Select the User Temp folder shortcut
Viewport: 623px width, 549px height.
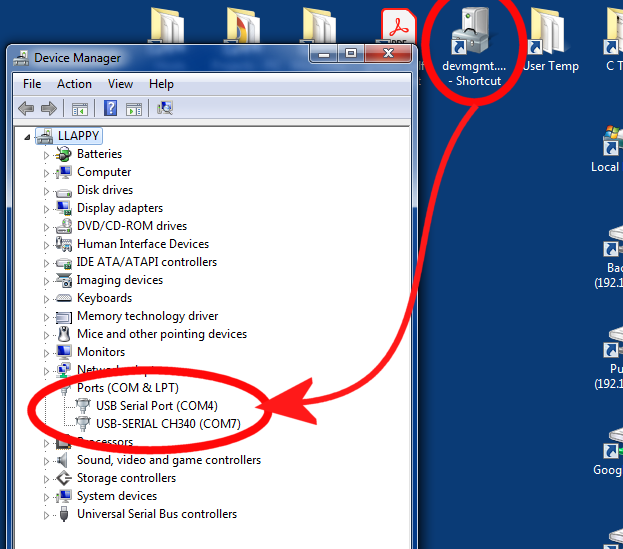[549, 40]
